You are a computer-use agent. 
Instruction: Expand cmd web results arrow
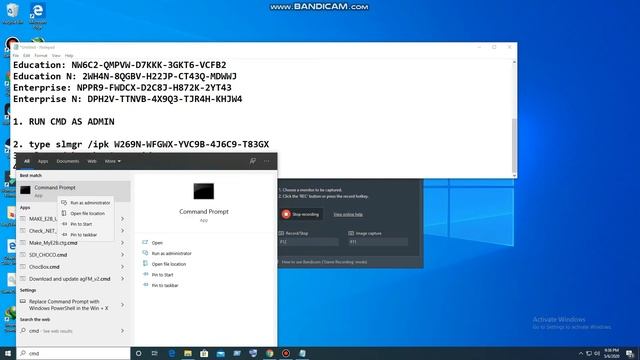[x=122, y=331]
